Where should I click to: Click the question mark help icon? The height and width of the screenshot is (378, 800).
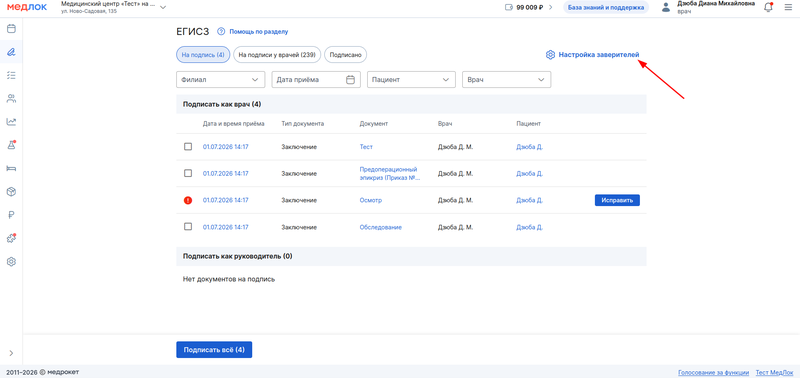click(x=221, y=32)
